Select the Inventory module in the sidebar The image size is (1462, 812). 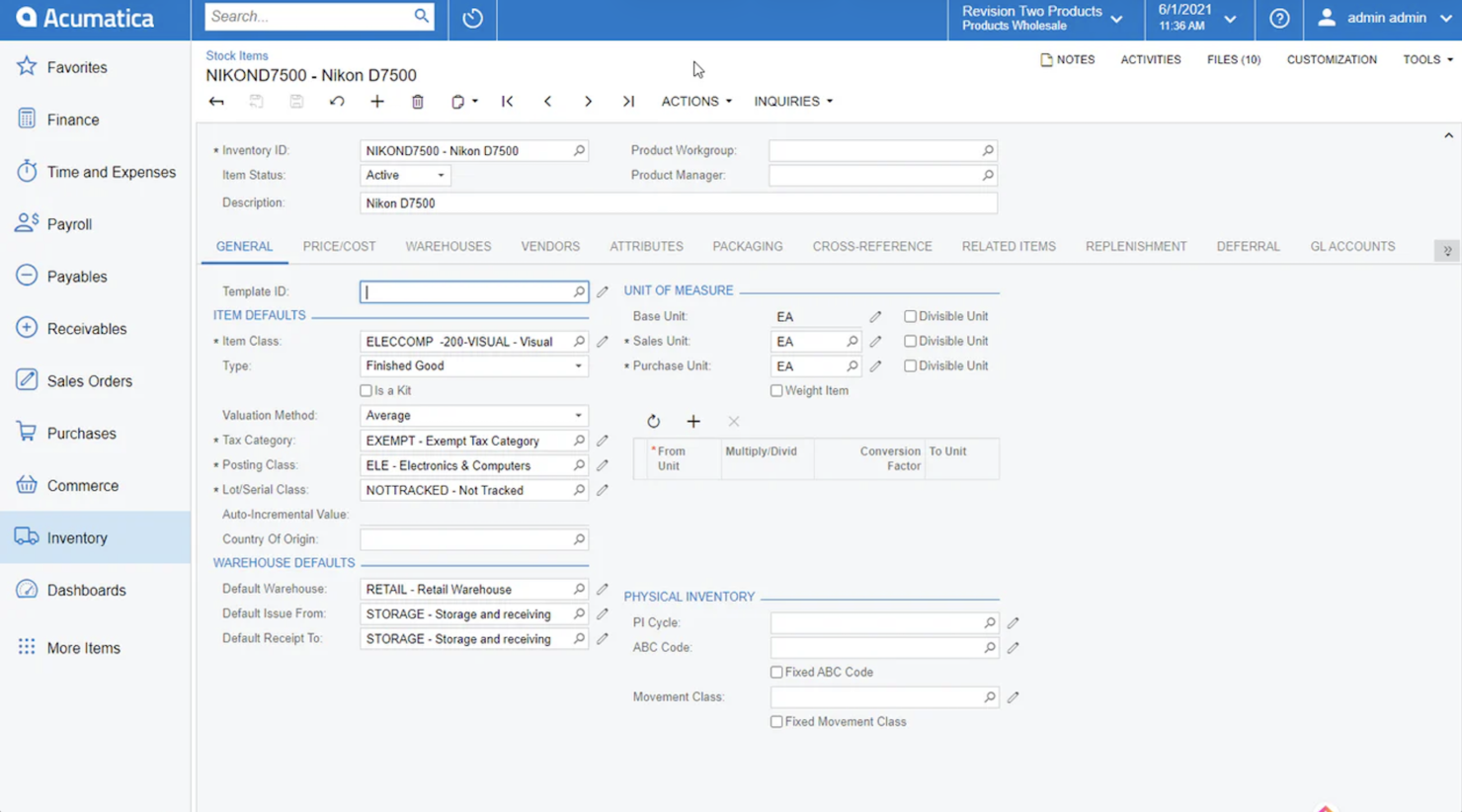(x=77, y=537)
